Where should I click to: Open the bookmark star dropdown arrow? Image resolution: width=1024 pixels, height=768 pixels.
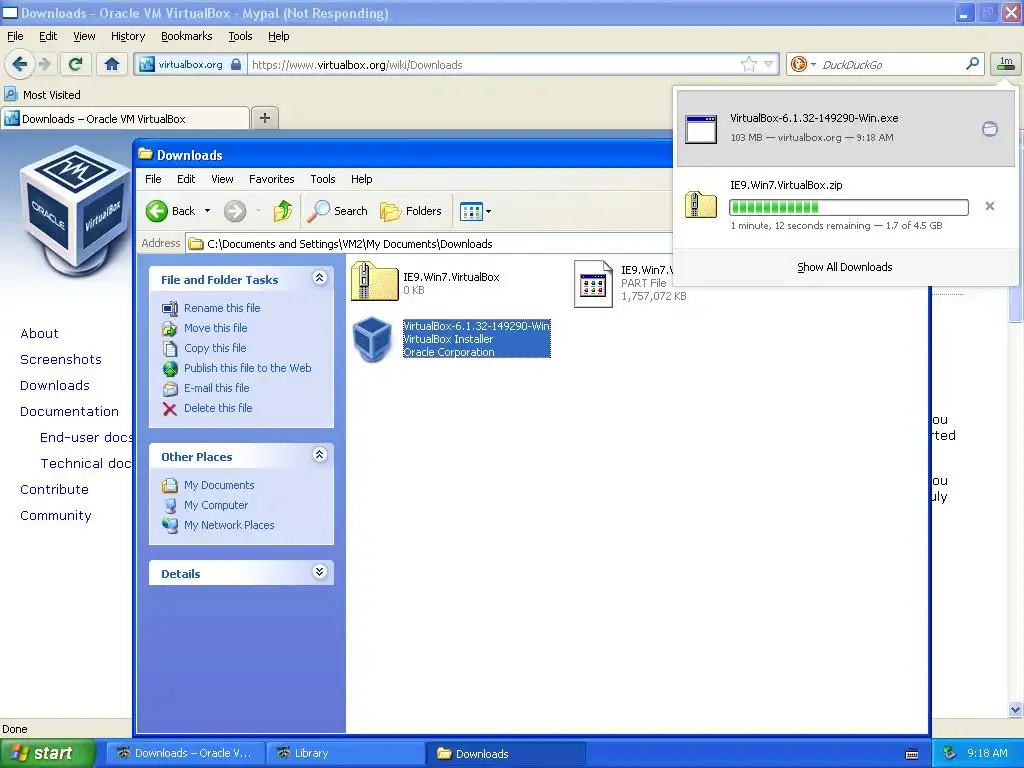click(769, 64)
